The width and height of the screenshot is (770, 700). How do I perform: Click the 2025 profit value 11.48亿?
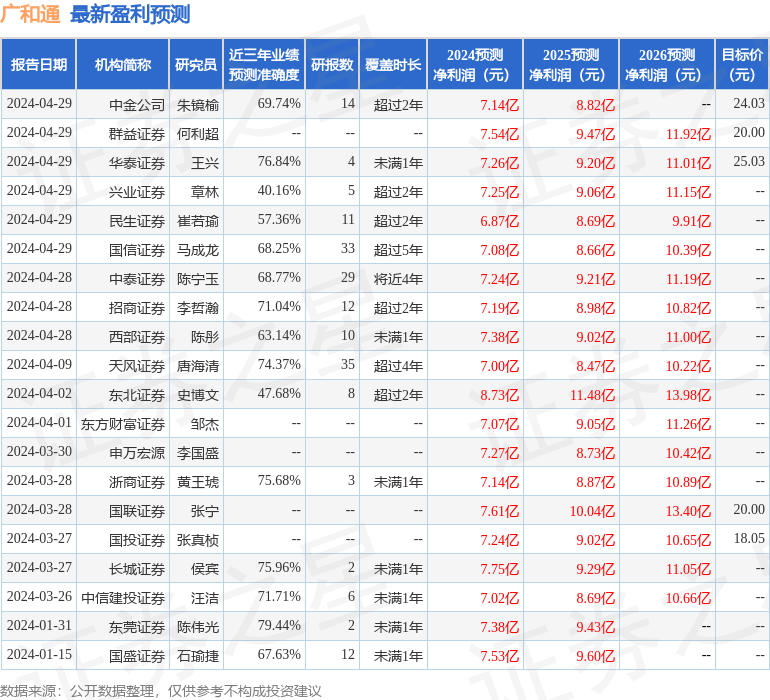coord(592,395)
